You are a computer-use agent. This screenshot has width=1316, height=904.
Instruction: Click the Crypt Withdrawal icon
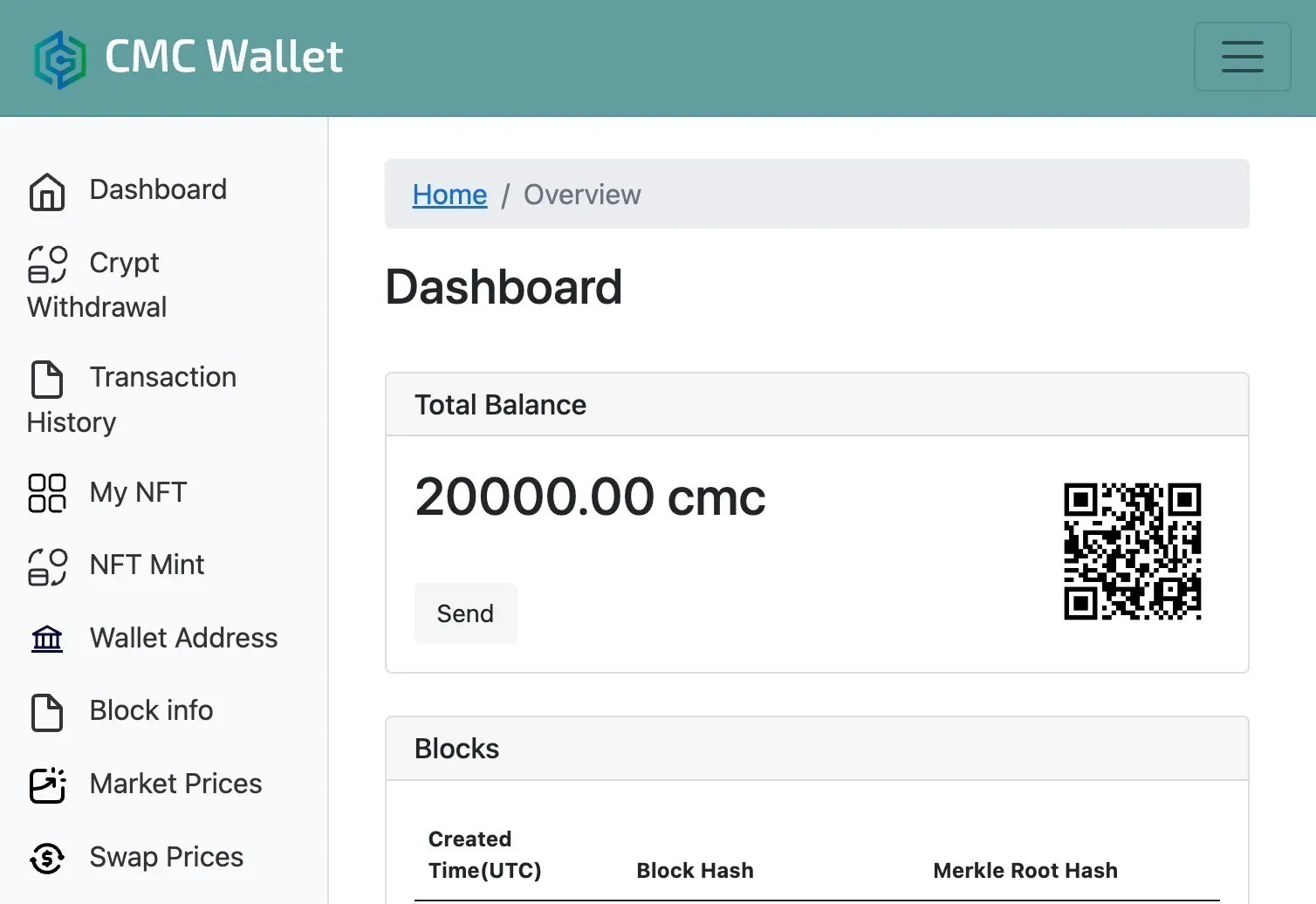tap(47, 264)
